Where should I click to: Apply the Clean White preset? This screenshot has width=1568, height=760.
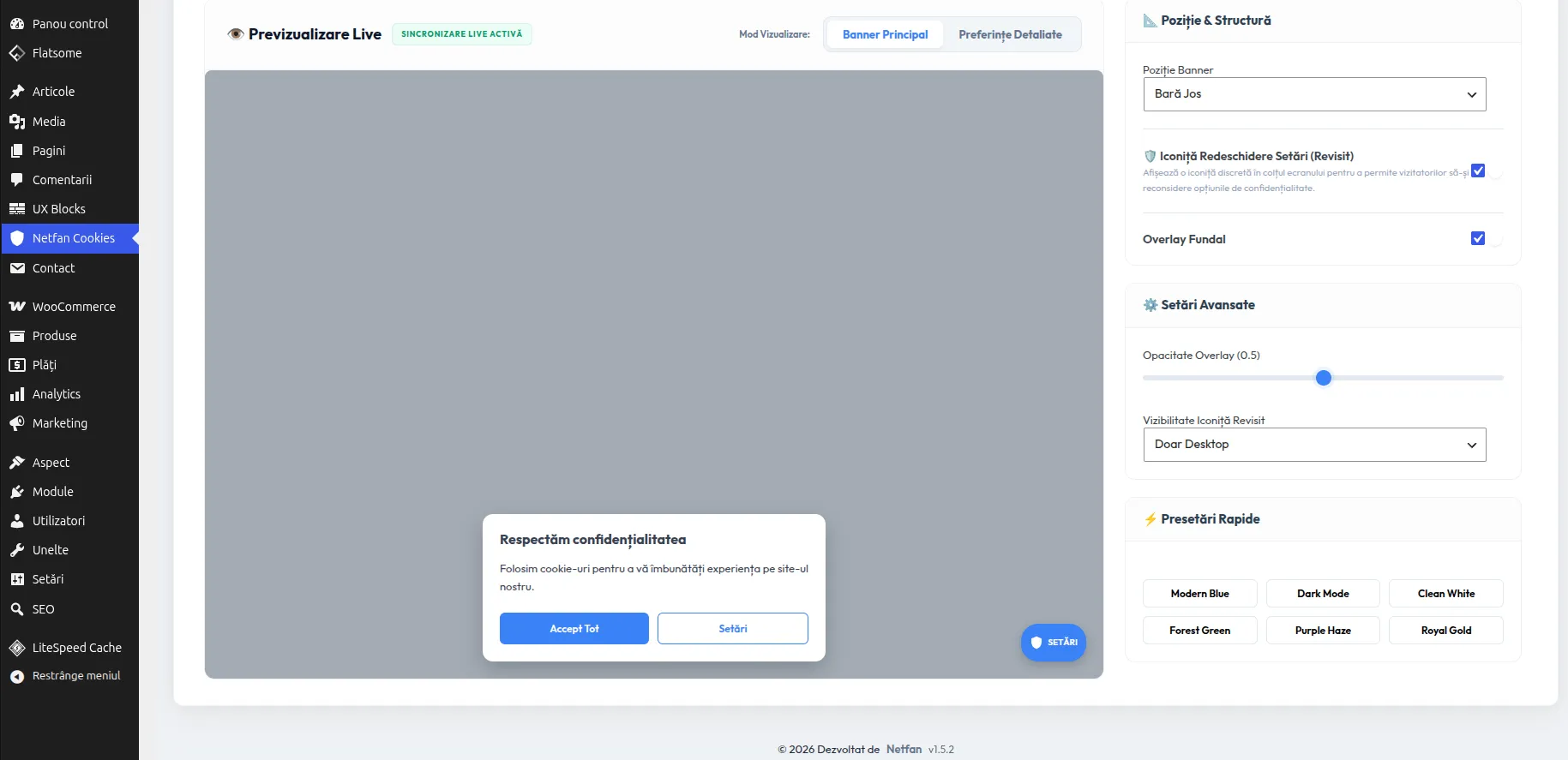[1446, 594]
